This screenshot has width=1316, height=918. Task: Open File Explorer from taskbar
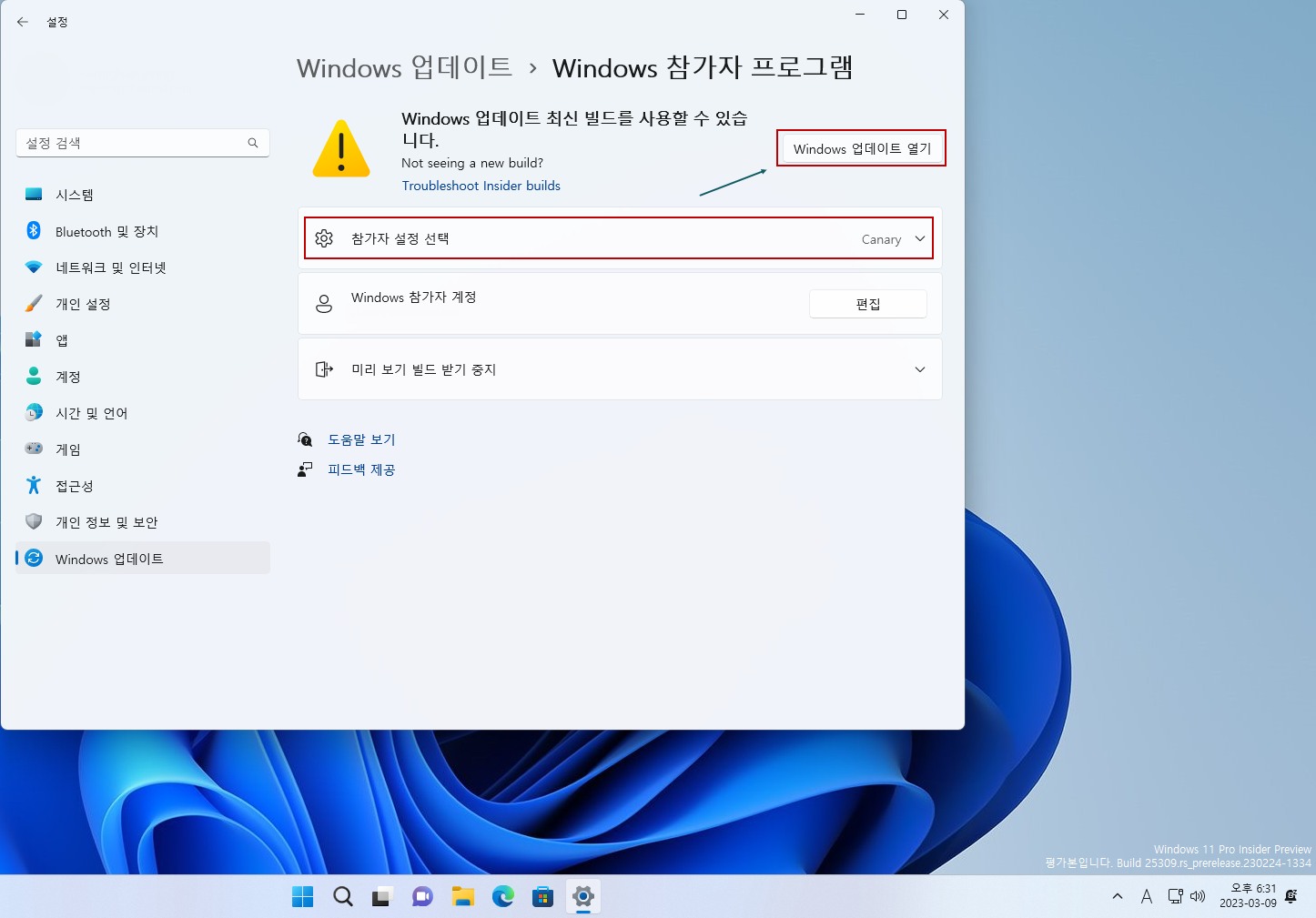click(462, 896)
